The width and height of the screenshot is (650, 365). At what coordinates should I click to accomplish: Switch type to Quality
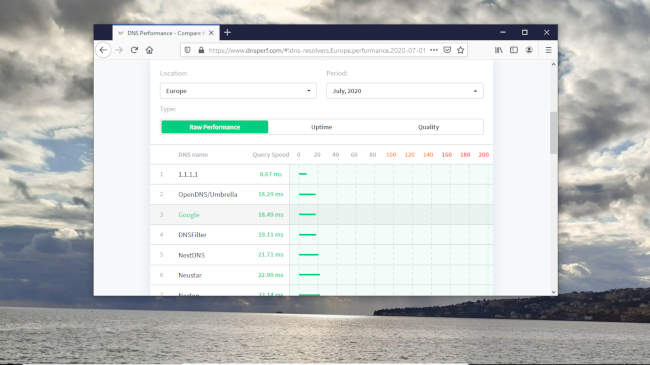(428, 127)
